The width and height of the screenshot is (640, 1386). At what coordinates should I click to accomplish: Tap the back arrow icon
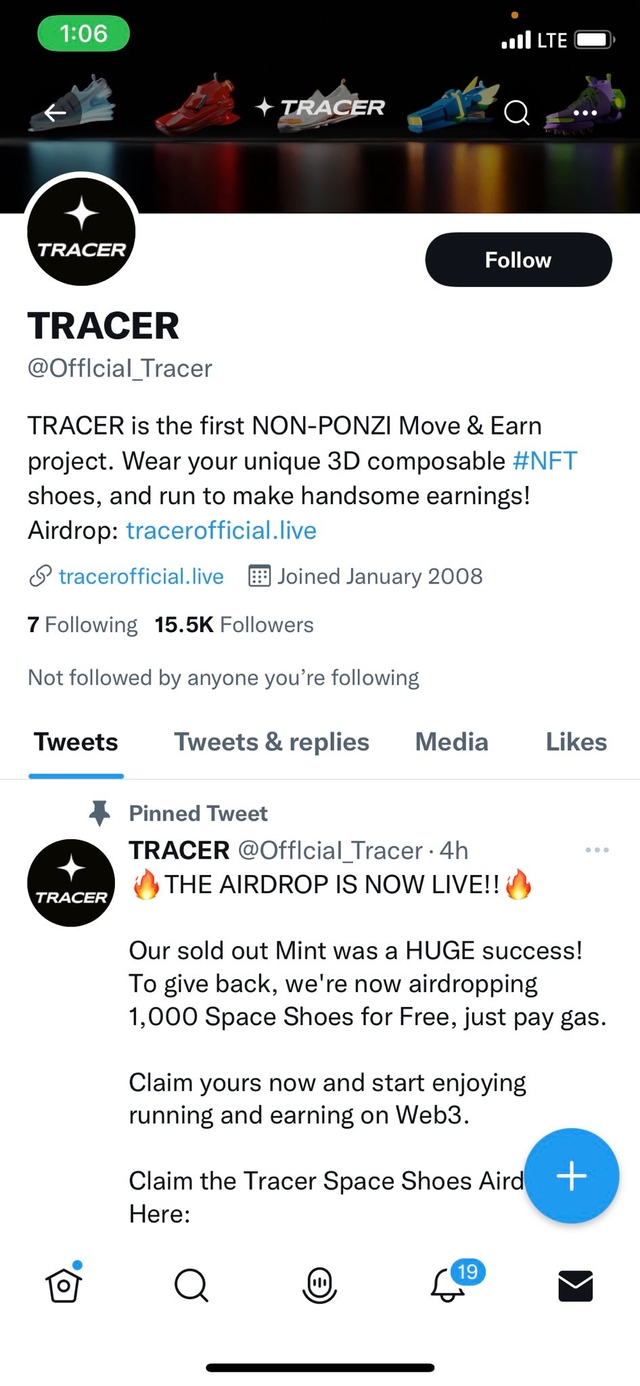[56, 113]
